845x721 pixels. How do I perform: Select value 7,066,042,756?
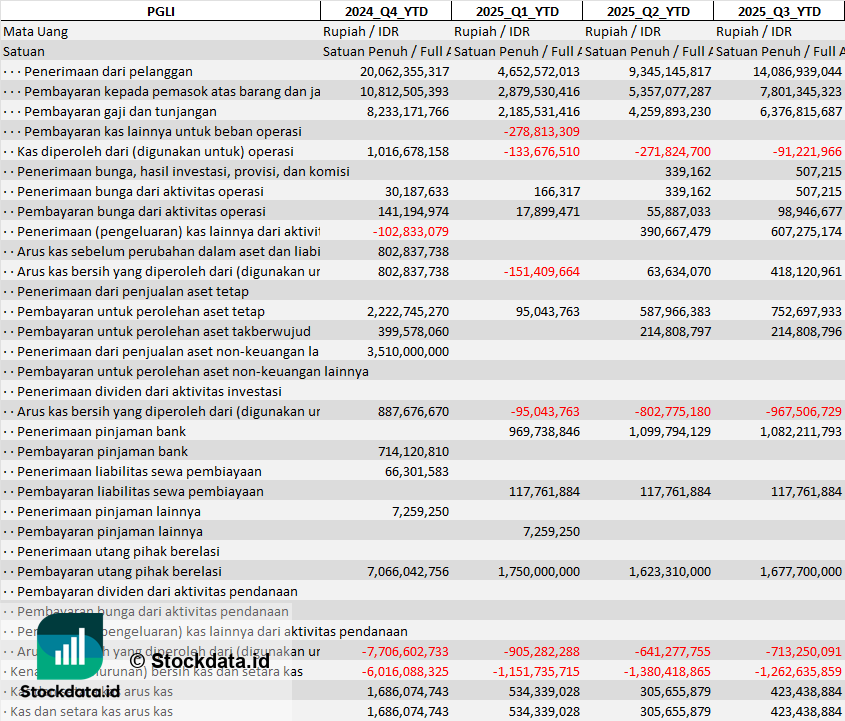click(408, 571)
